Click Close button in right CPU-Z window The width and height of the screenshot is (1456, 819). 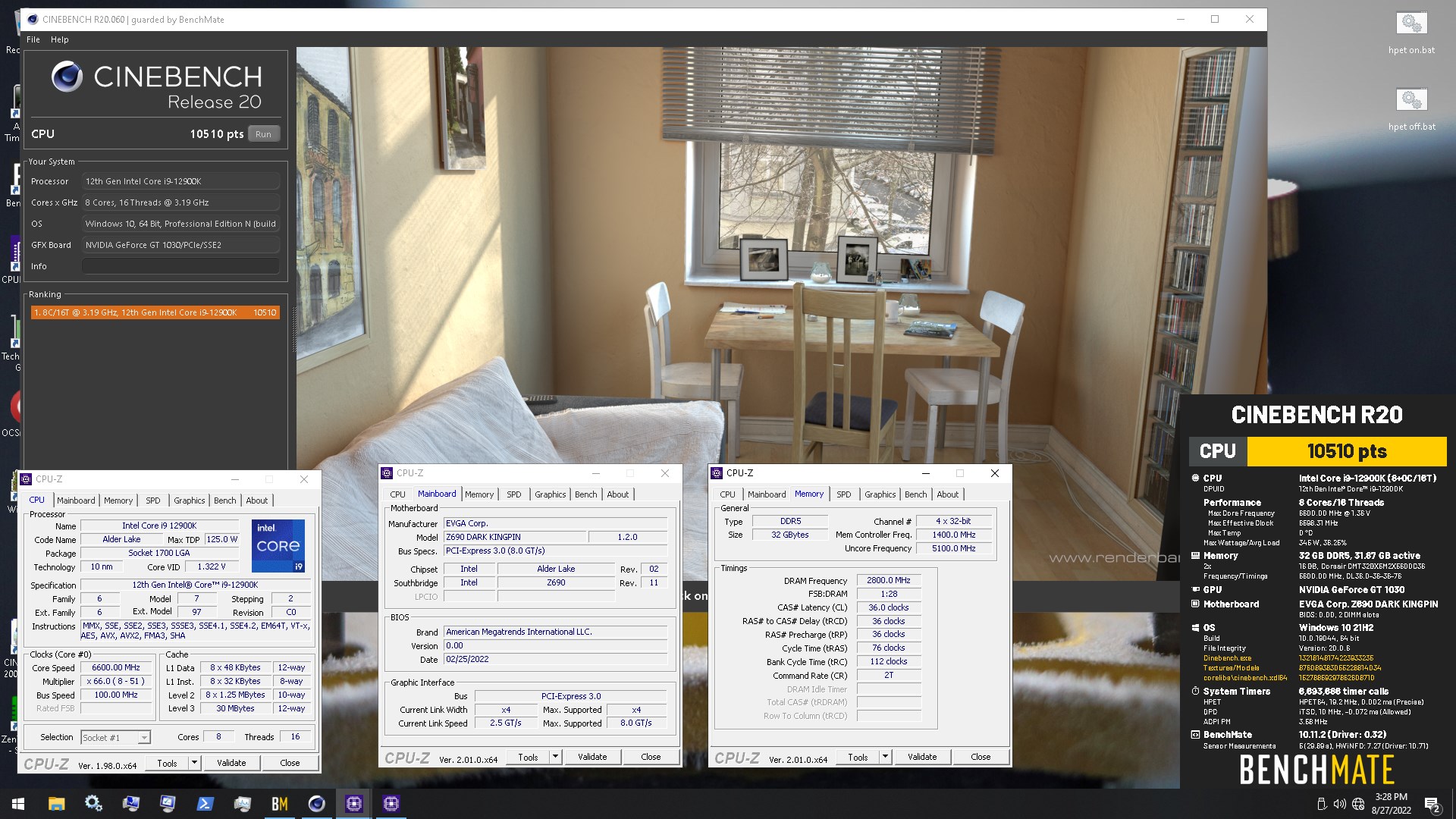[x=981, y=757]
